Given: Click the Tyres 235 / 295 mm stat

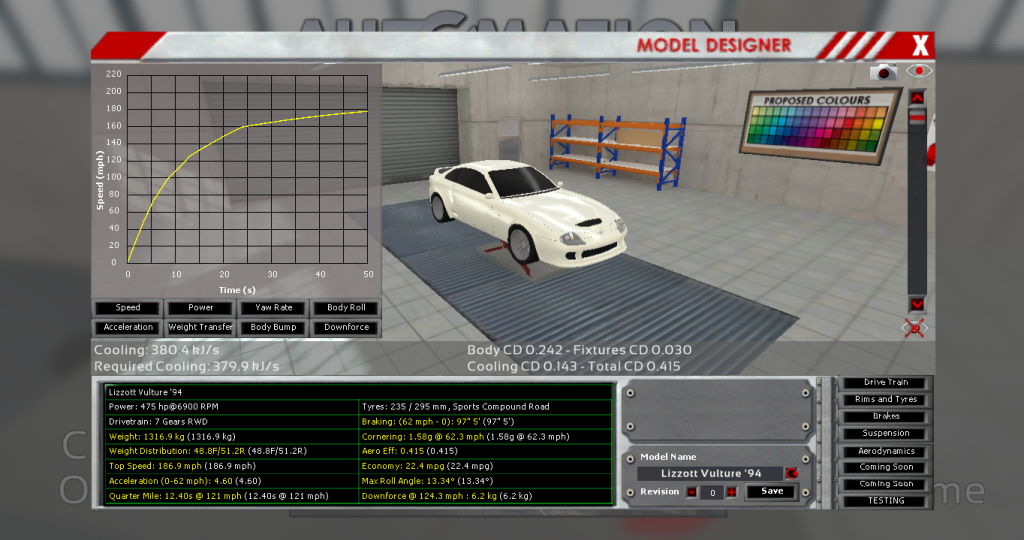Looking at the screenshot, I should pos(455,407).
